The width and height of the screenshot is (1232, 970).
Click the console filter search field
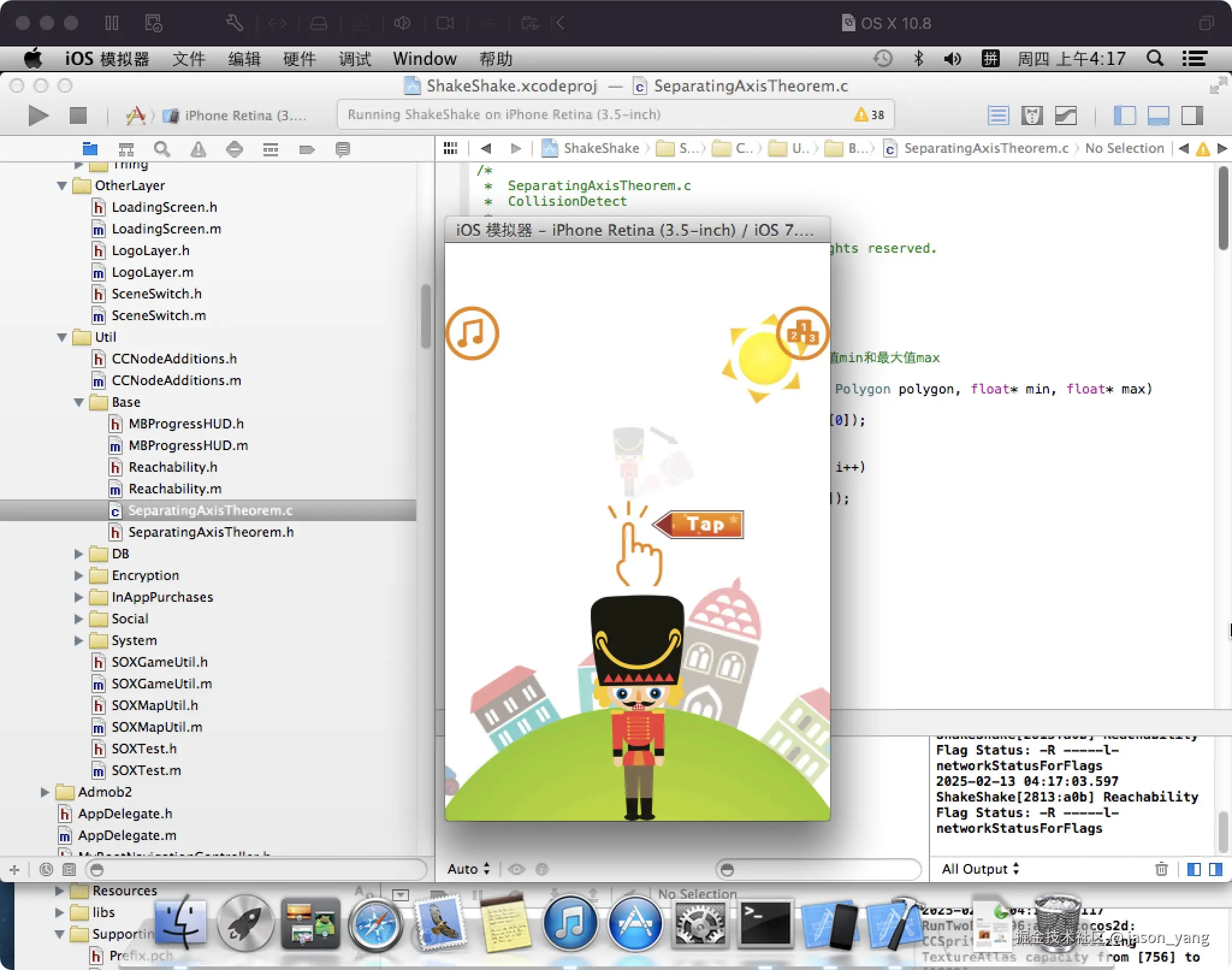818,870
